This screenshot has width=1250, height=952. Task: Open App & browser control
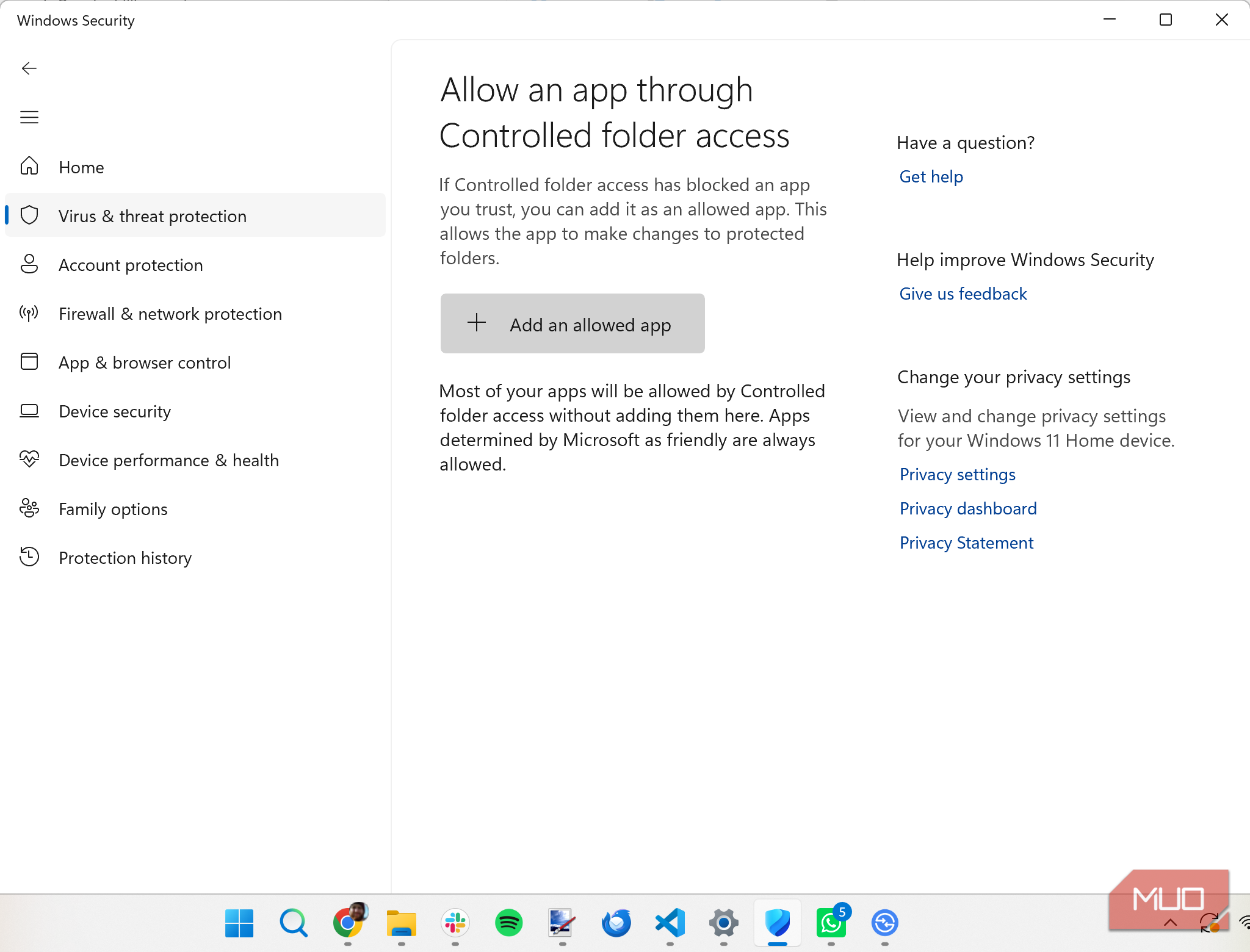click(195, 362)
